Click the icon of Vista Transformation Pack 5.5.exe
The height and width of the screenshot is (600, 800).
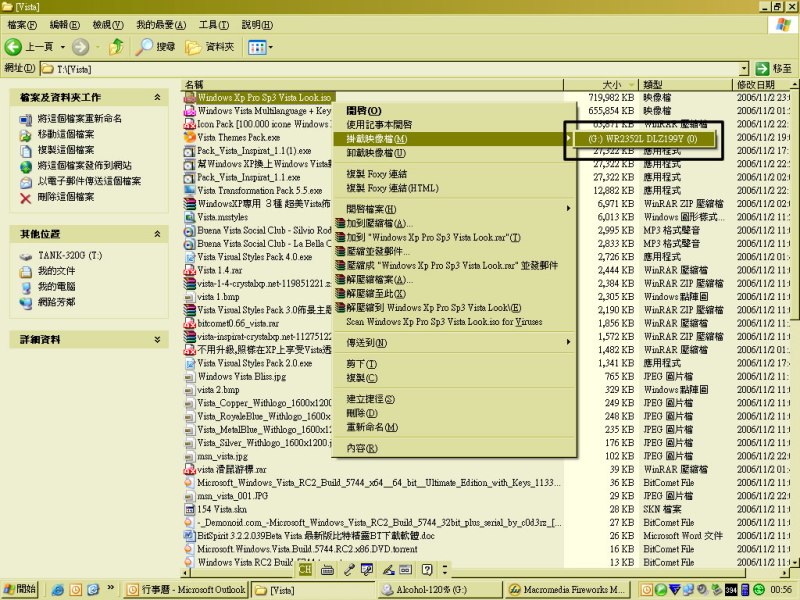190,190
